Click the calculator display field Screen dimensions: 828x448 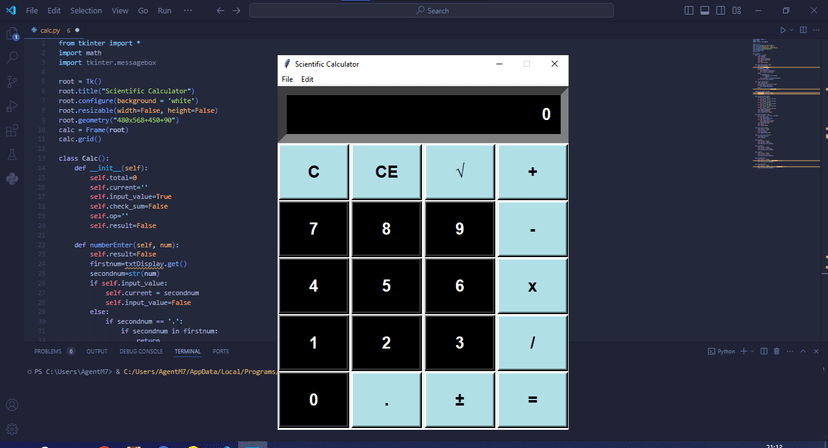pyautogui.click(x=421, y=114)
